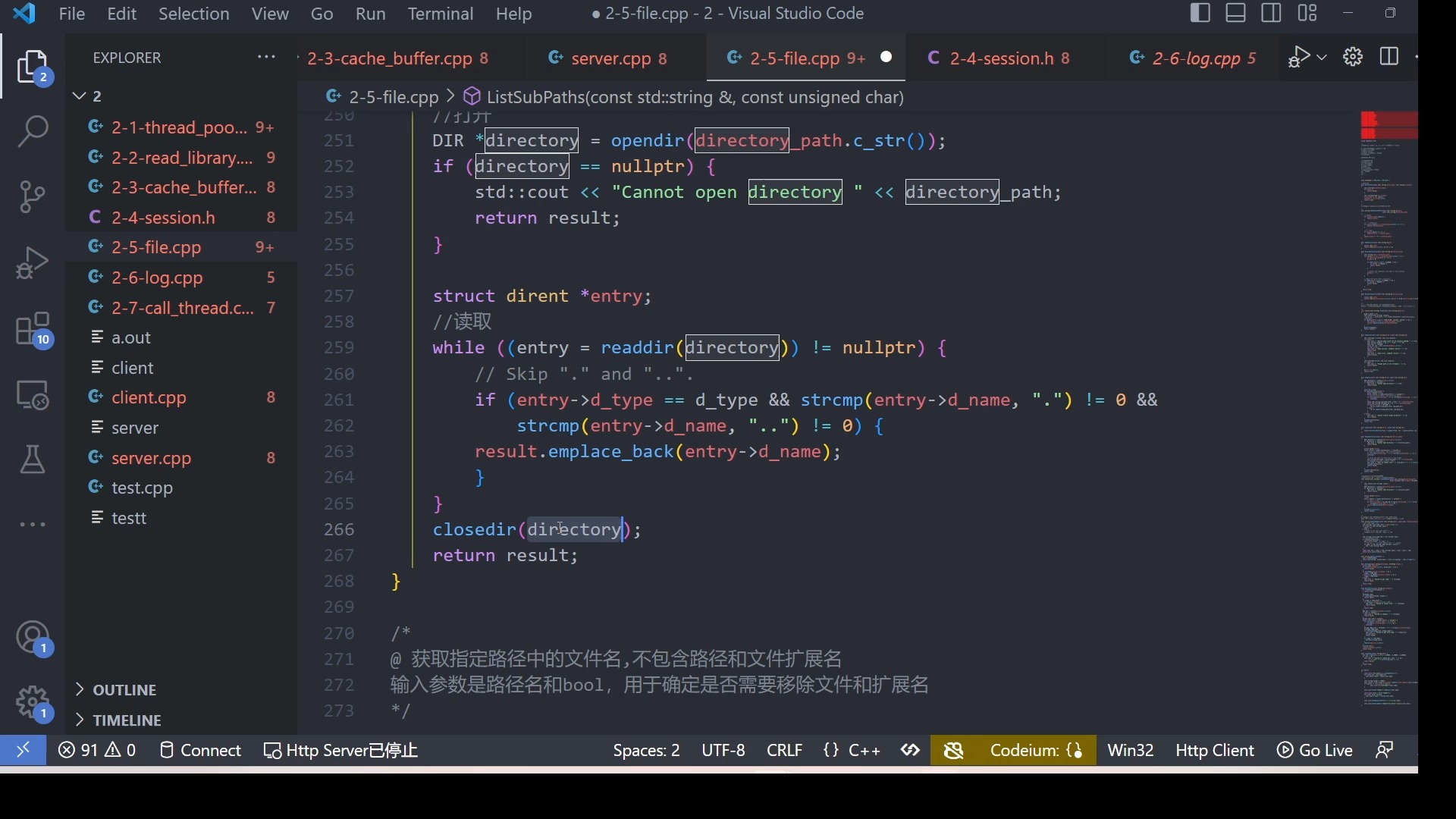Open Codeium status item
The width and height of the screenshot is (1456, 819).
click(x=1037, y=751)
